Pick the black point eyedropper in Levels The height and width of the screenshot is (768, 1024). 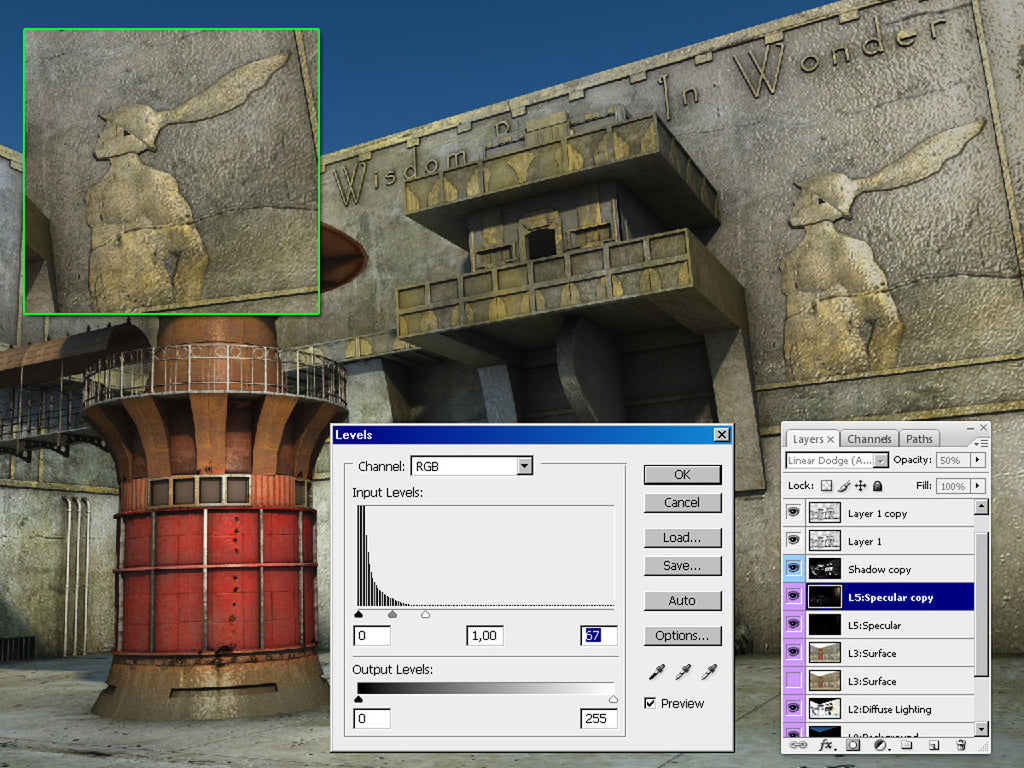pos(659,673)
